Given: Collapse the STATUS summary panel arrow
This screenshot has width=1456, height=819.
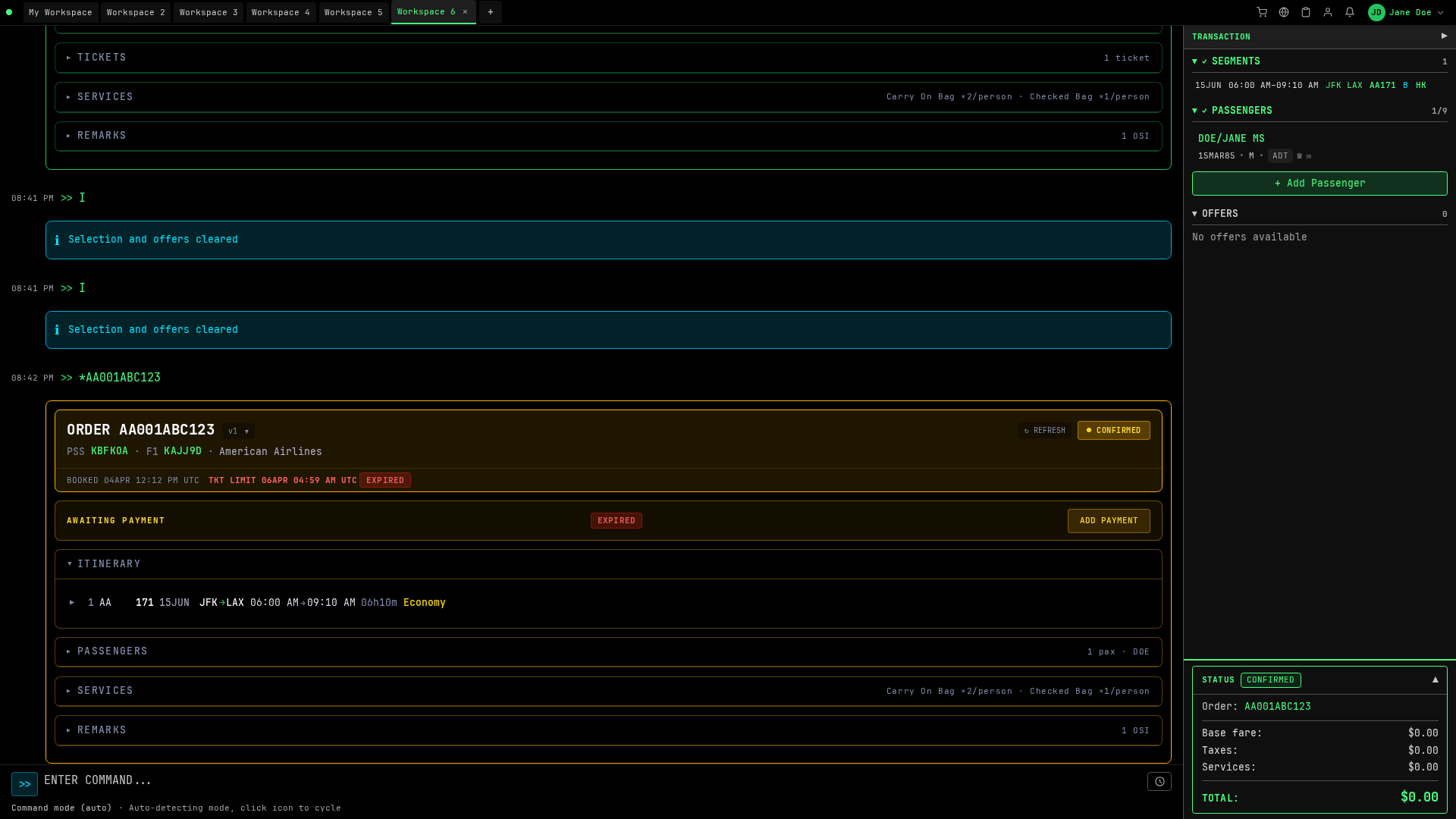Looking at the screenshot, I should click(1435, 679).
